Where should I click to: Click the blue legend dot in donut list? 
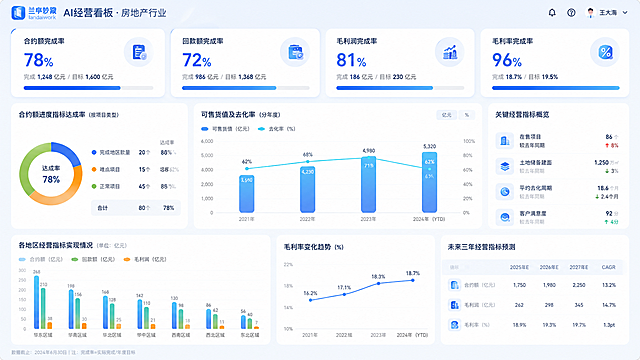click(x=94, y=152)
